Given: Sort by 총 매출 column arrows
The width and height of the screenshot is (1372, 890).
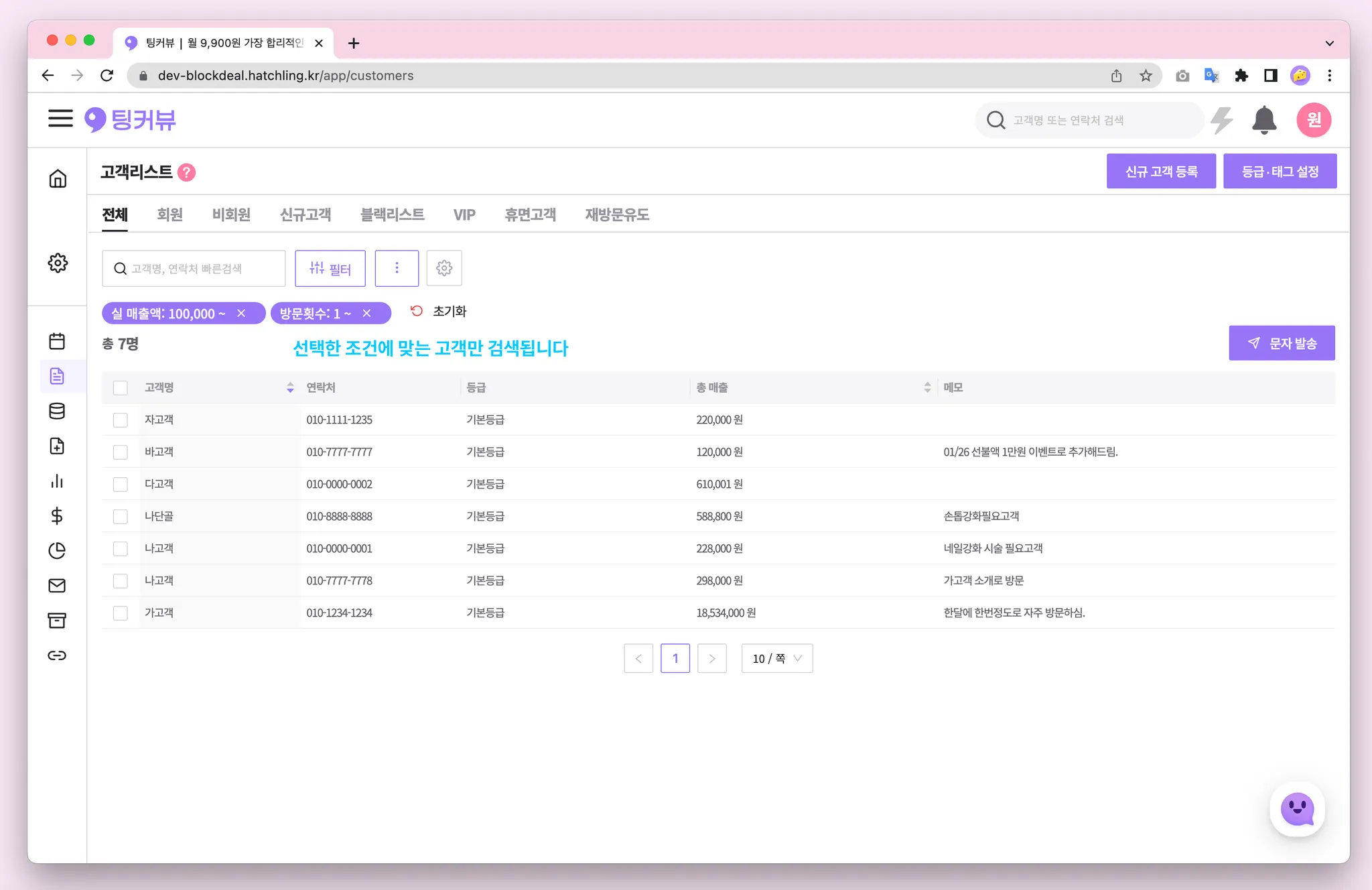Looking at the screenshot, I should click(927, 387).
